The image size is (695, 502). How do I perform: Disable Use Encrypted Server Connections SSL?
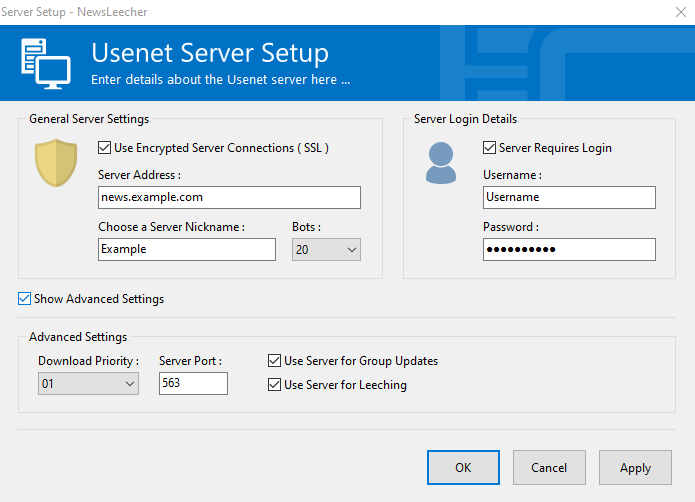(x=105, y=148)
